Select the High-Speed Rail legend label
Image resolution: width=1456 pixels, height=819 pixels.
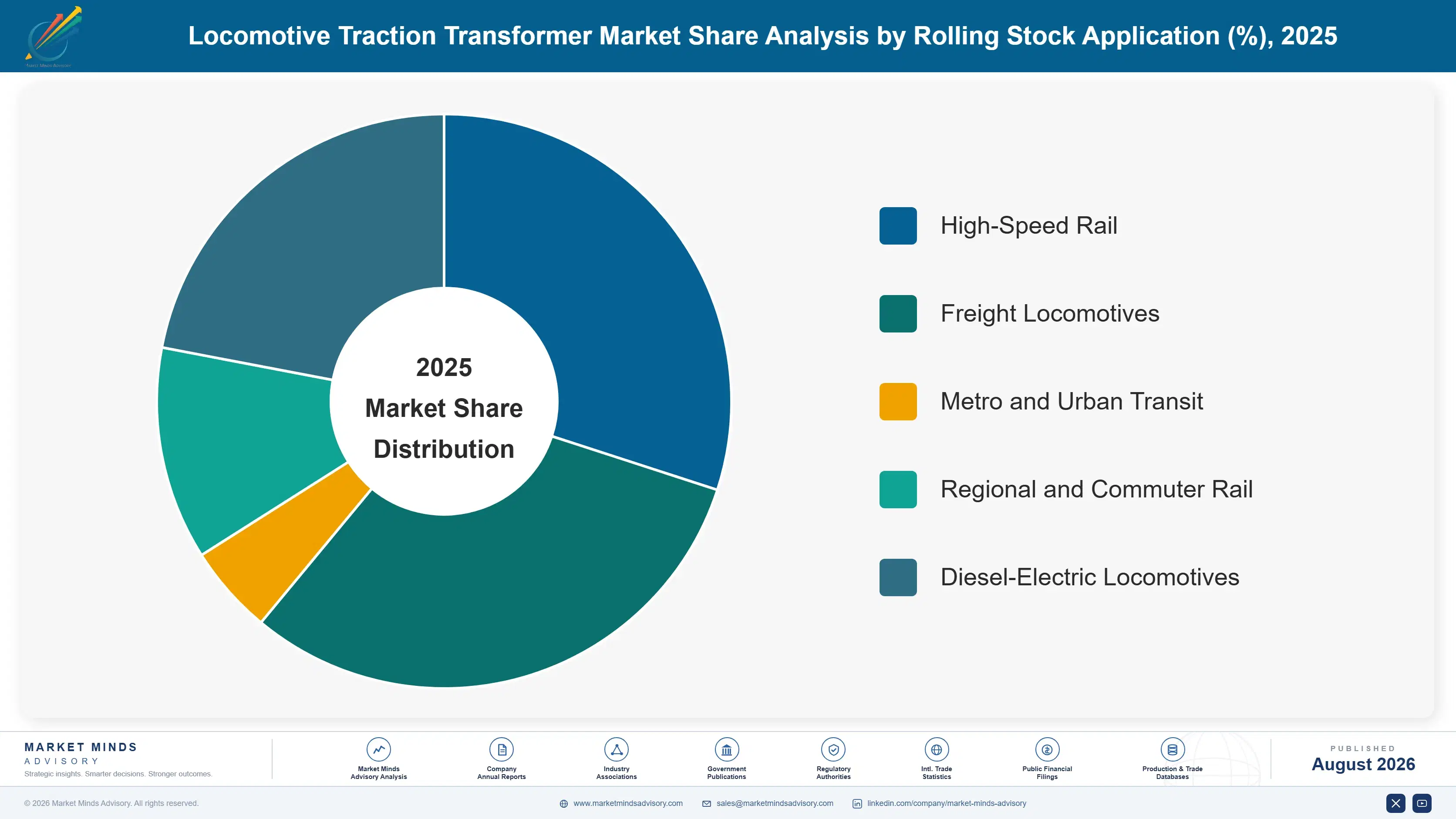pos(1029,226)
